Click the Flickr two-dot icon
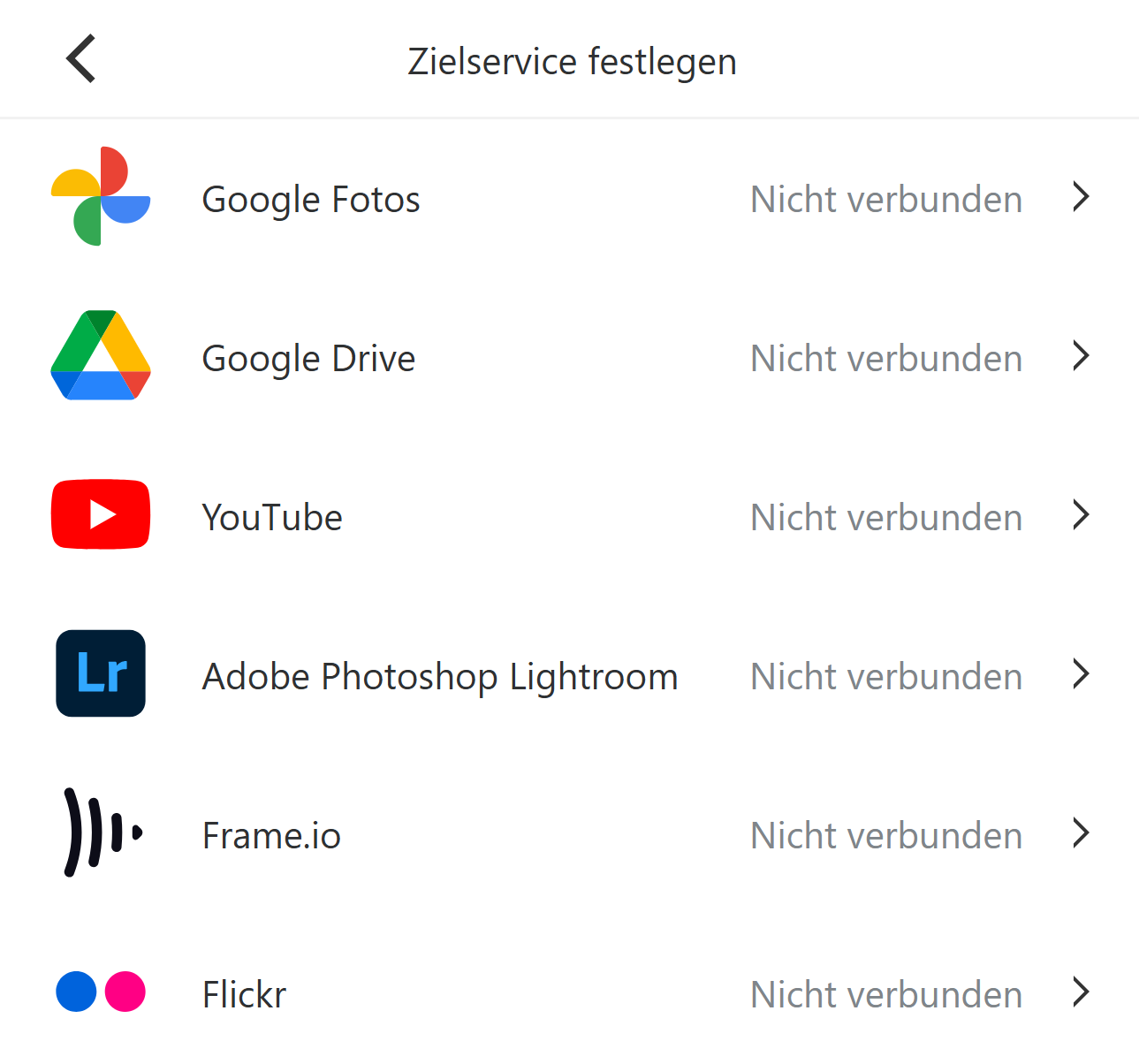 (101, 992)
